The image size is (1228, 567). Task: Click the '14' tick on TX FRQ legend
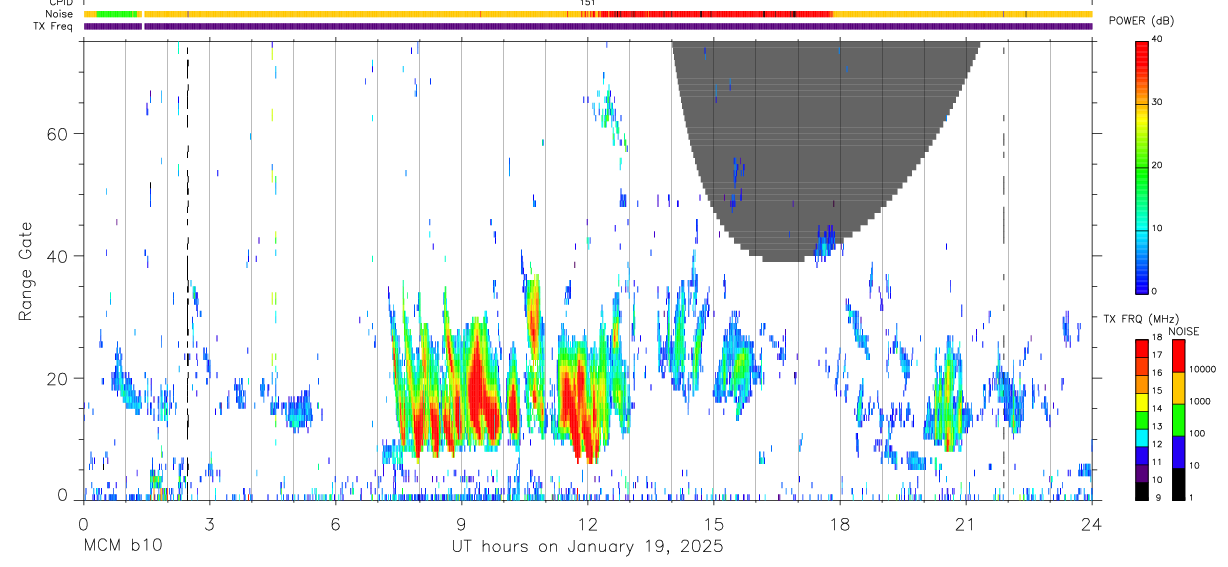tap(1157, 409)
